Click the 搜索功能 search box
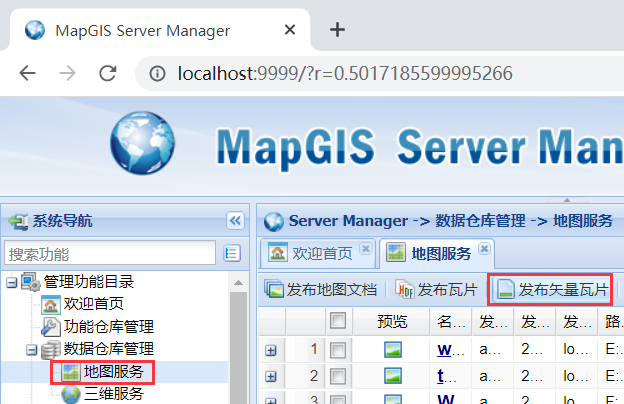This screenshot has width=624, height=404. pos(110,253)
